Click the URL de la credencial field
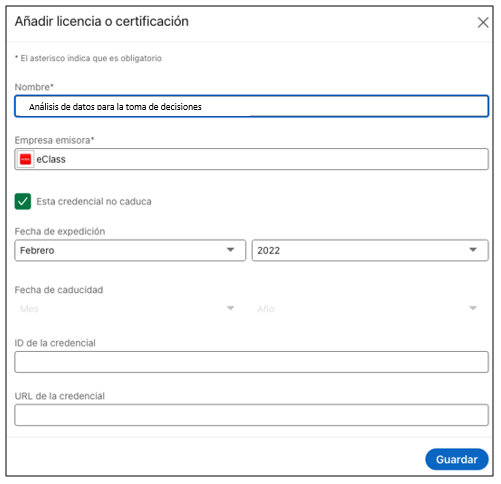Image resolution: width=501 pixels, height=484 pixels. tap(252, 415)
